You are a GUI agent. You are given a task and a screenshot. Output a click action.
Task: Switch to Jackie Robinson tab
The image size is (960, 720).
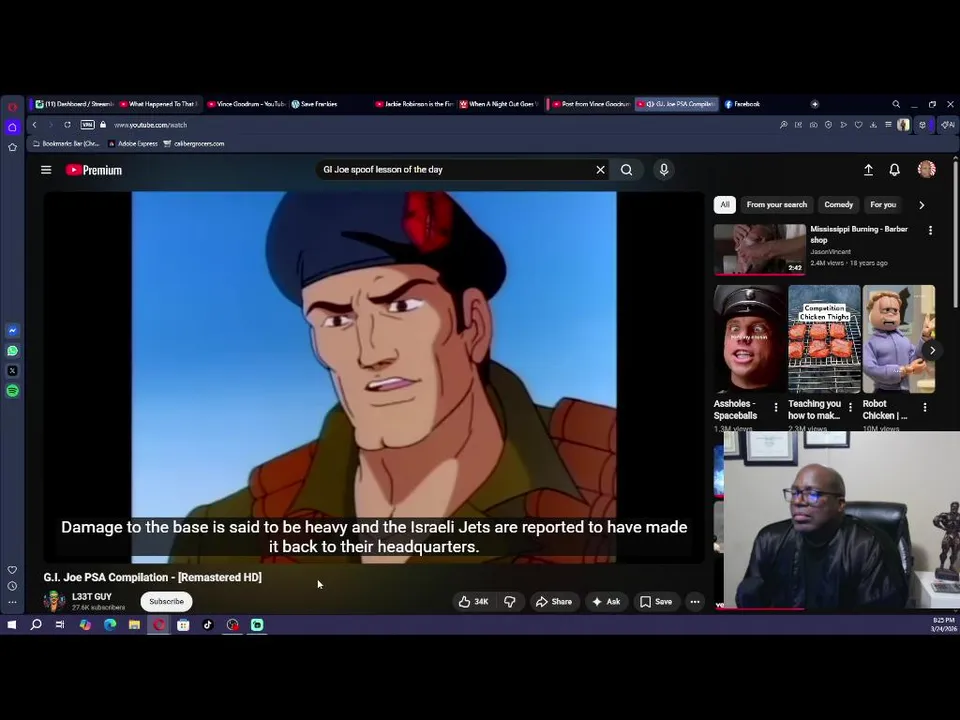[414, 104]
